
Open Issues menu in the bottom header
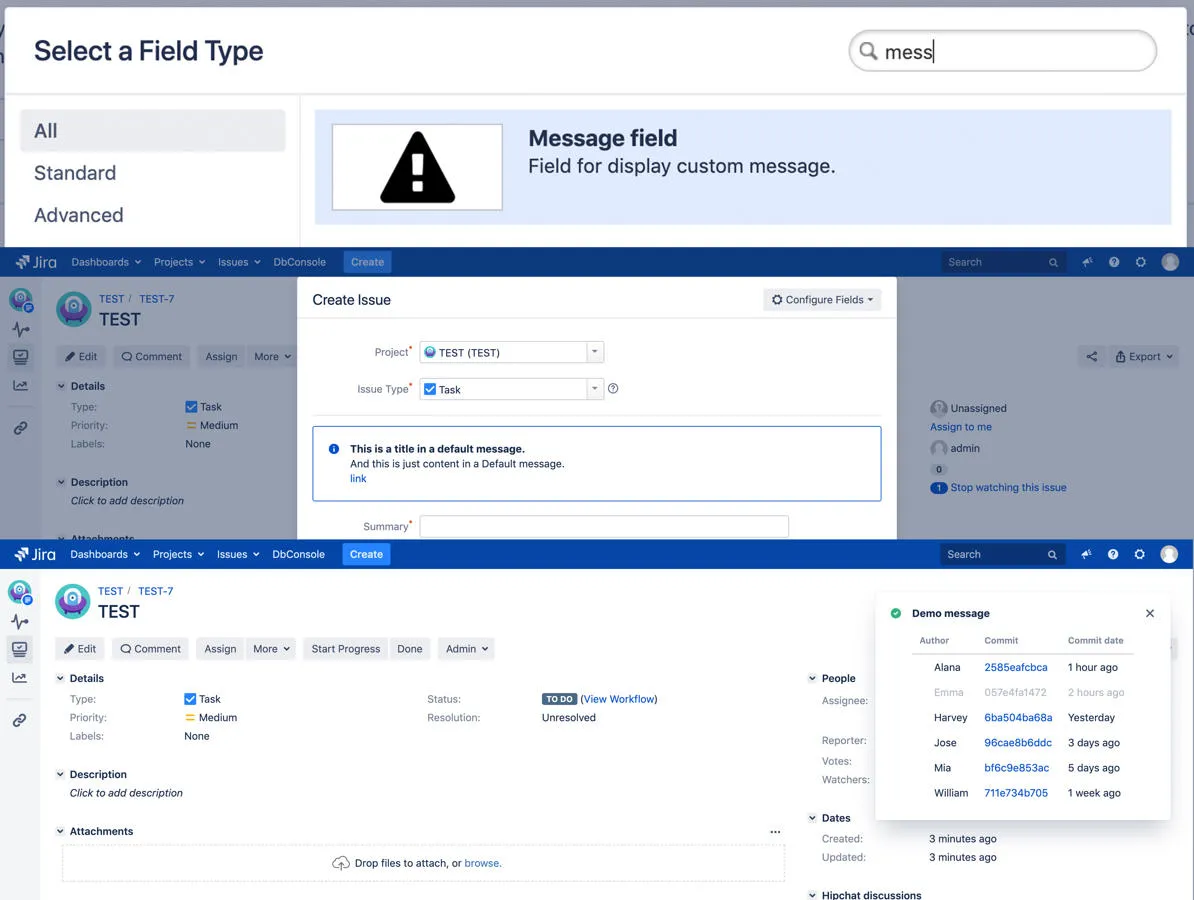click(x=238, y=554)
